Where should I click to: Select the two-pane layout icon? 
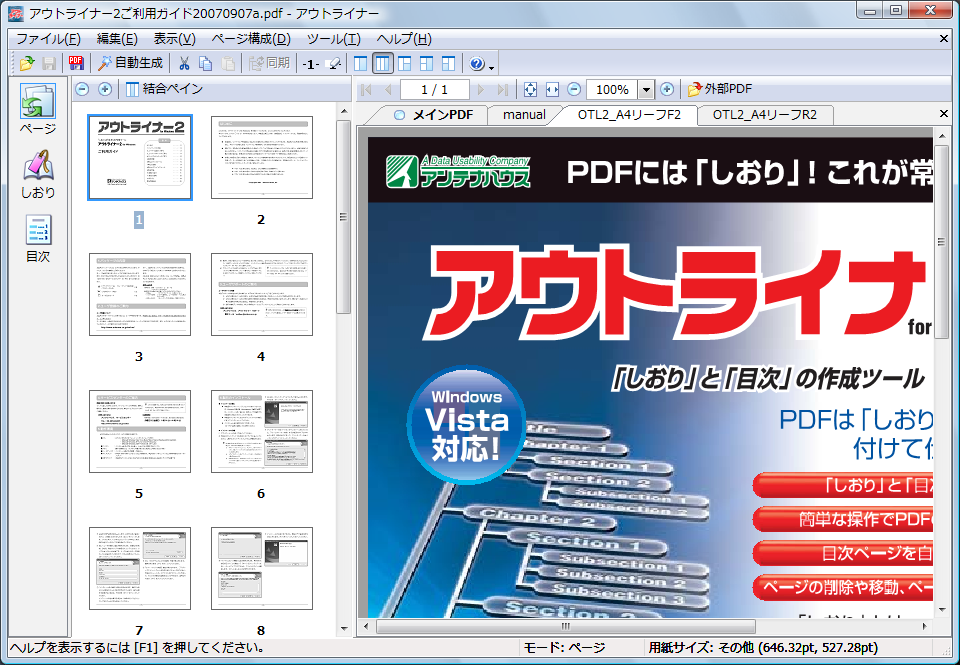tap(361, 63)
